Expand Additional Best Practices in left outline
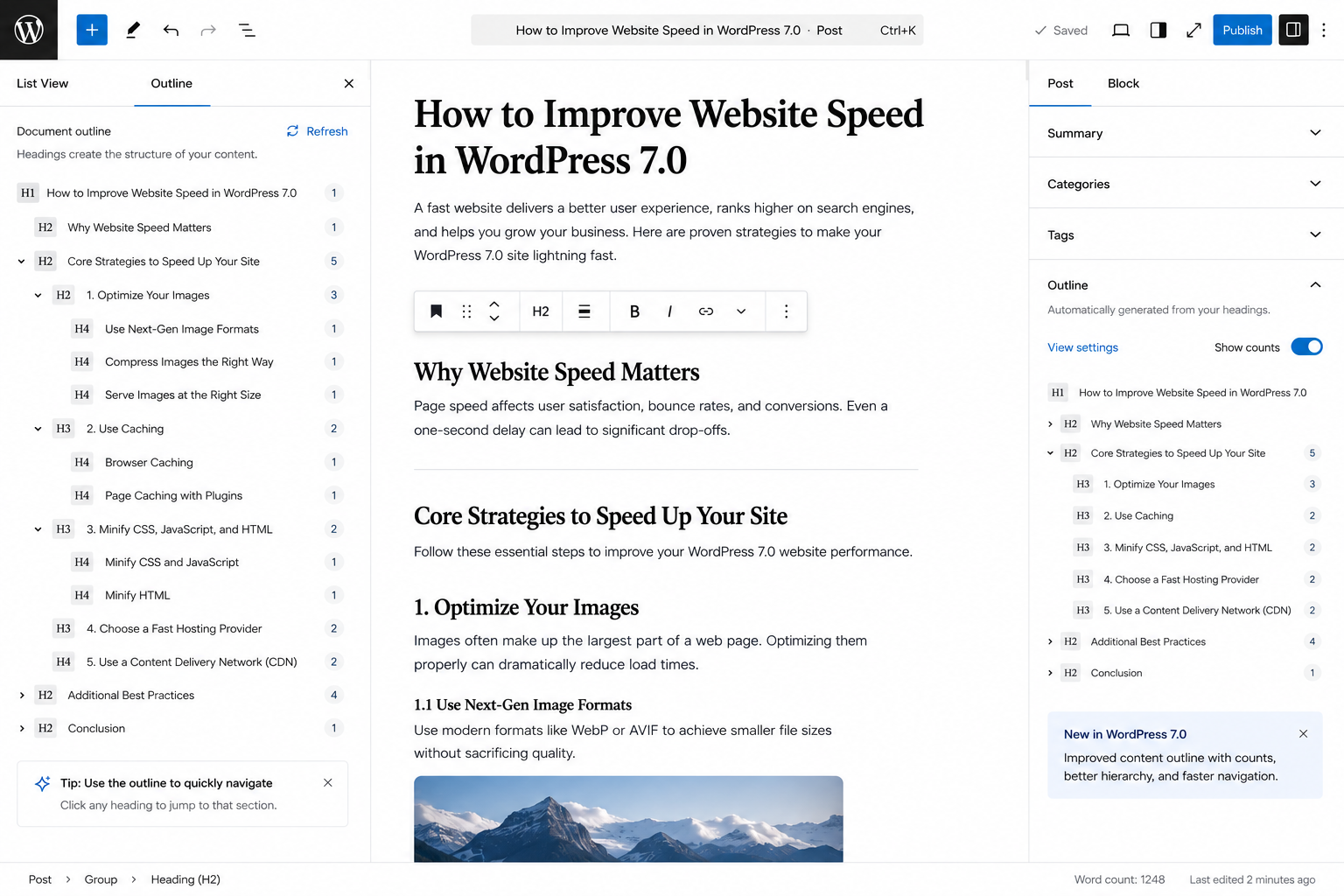Viewport: 1344px width, 896px height. pos(22,696)
